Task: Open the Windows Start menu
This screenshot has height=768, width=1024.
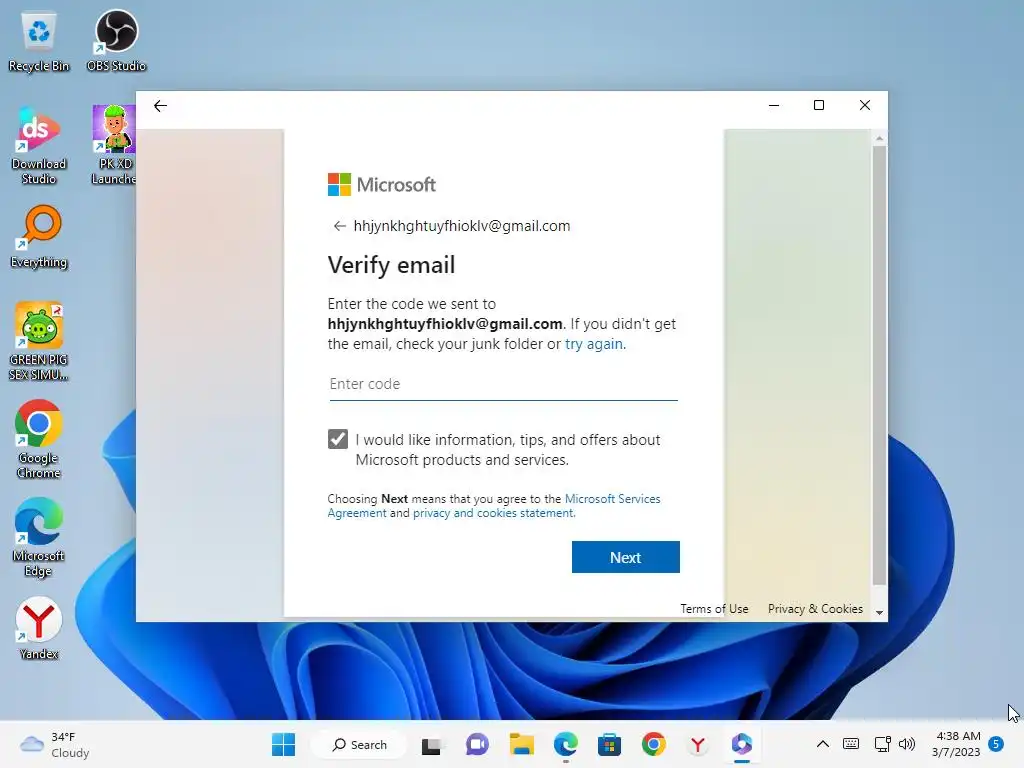Action: (x=283, y=744)
